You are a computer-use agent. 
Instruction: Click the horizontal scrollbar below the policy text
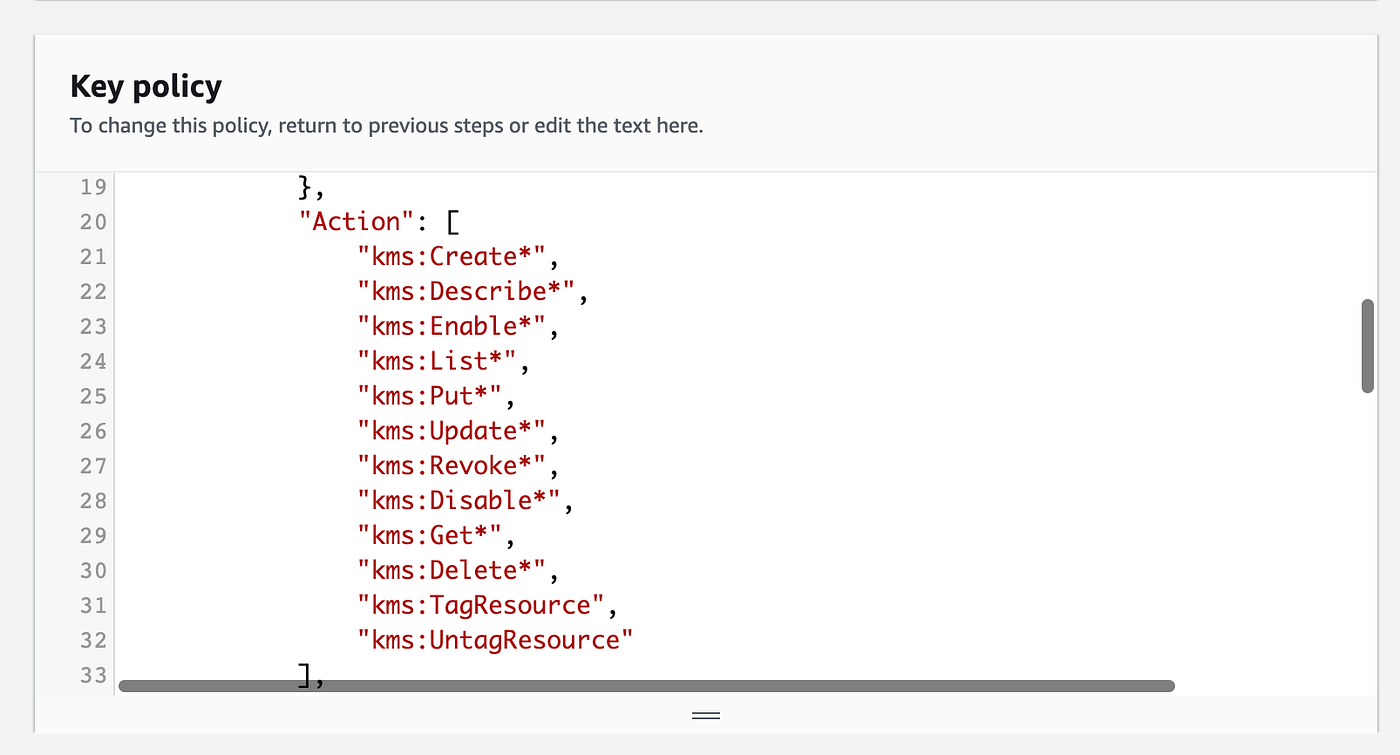click(646, 685)
